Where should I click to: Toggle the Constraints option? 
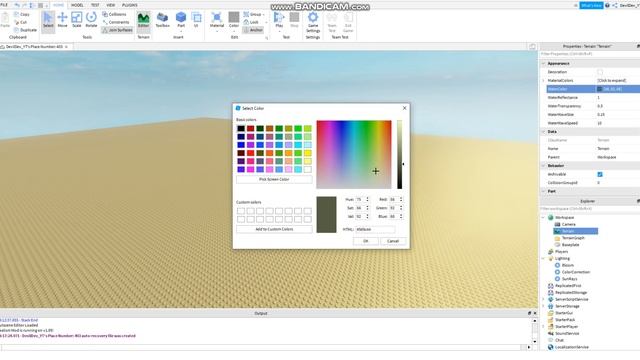click(x=116, y=22)
